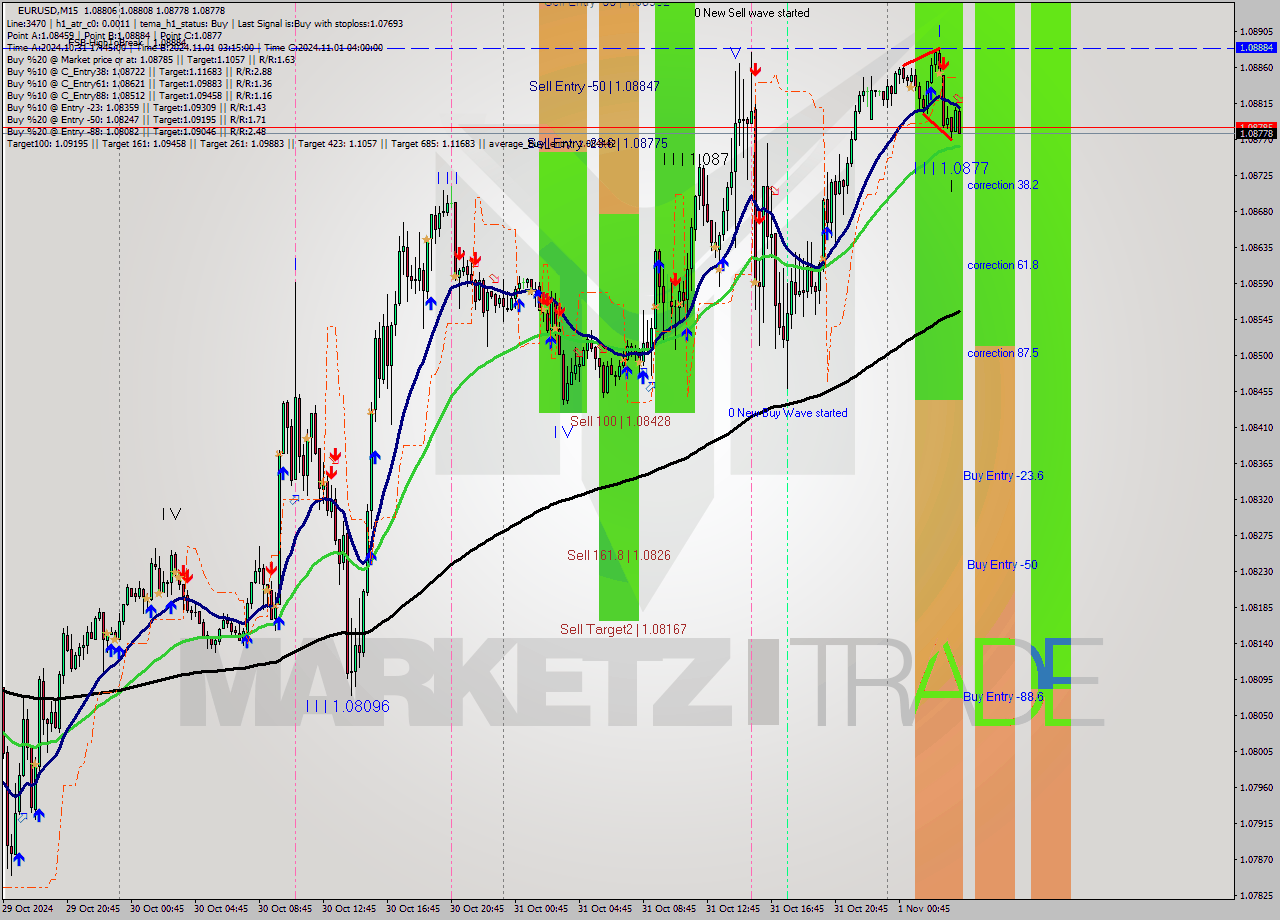
Task: Click the 'Buy %10 @ C_Entry88: 1.08512' line
Action: (x=139, y=95)
